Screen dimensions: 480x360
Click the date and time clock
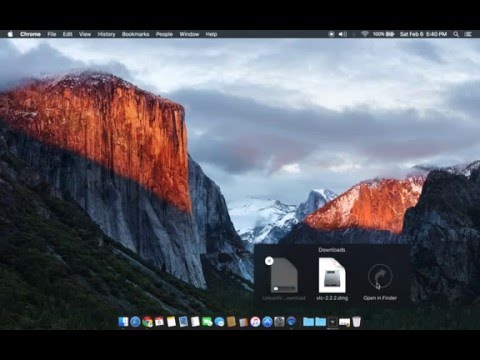click(x=423, y=34)
